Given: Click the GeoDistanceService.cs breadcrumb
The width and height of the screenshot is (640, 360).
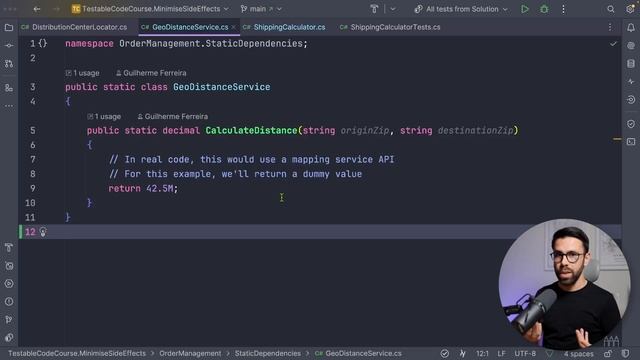Looking at the screenshot, I should coord(359,353).
